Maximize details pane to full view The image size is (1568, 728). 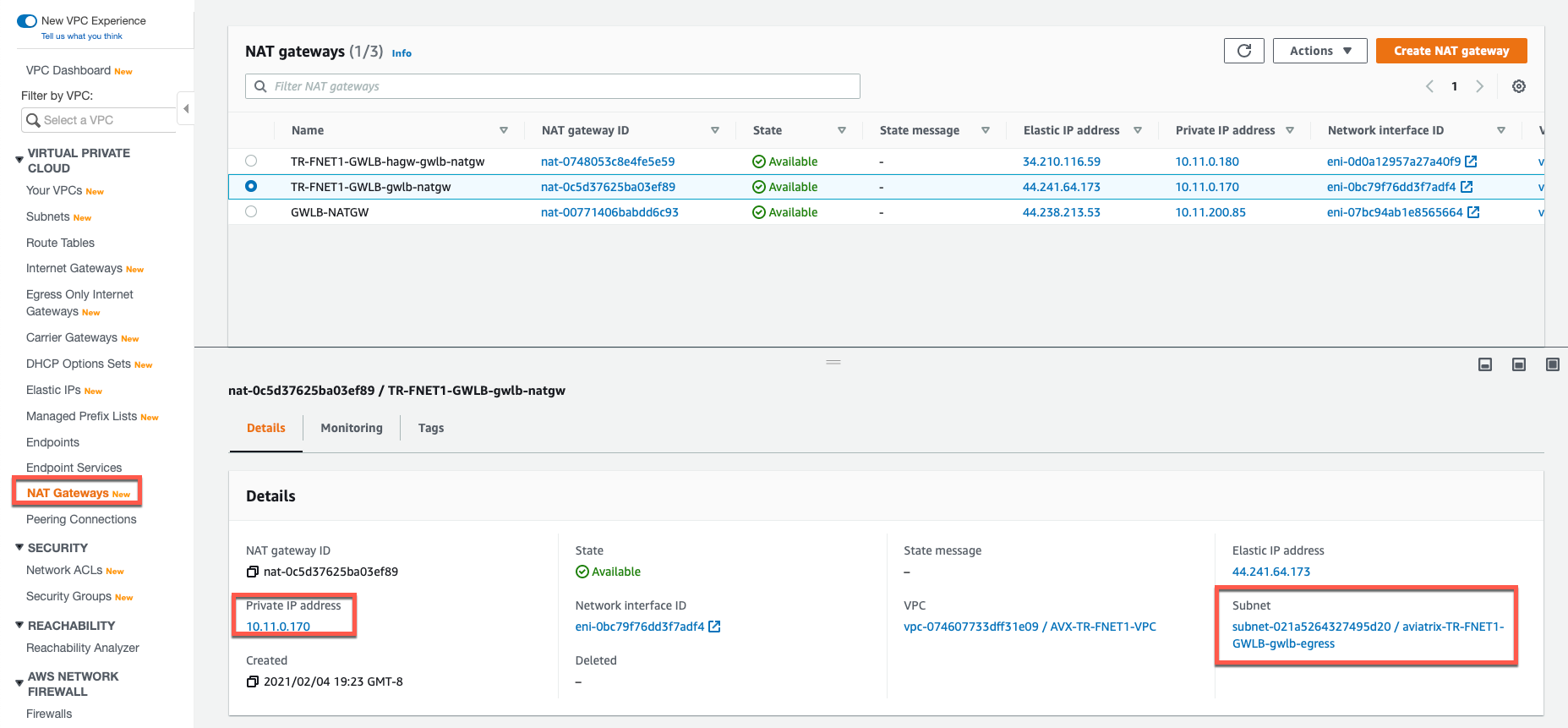pos(1552,364)
